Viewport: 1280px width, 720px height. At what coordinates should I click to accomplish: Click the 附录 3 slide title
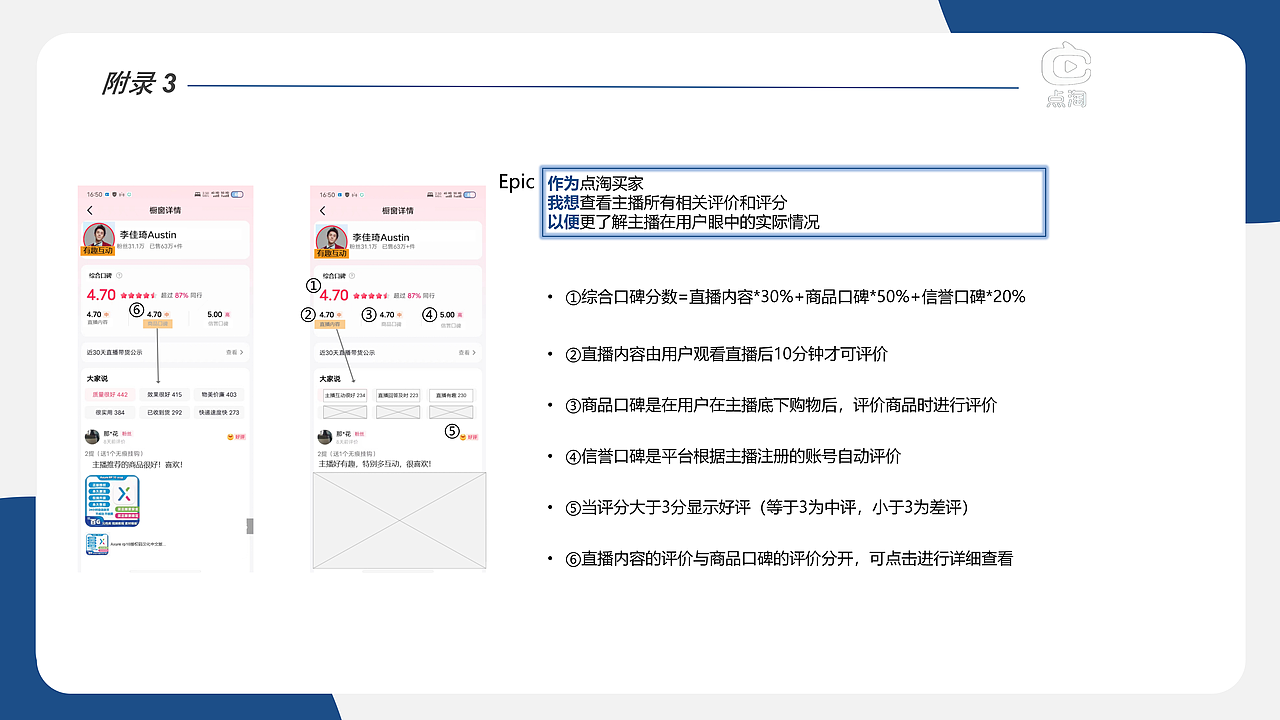pos(139,84)
